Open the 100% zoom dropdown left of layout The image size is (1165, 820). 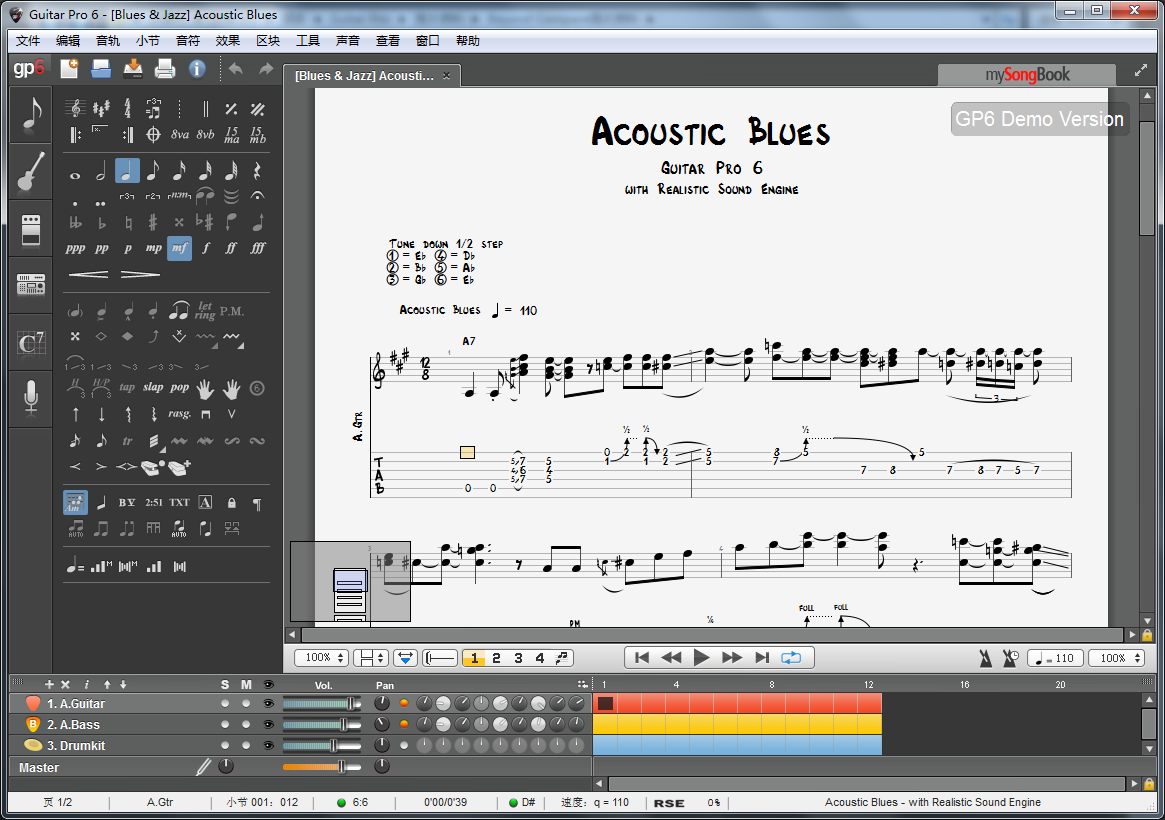(x=321, y=658)
